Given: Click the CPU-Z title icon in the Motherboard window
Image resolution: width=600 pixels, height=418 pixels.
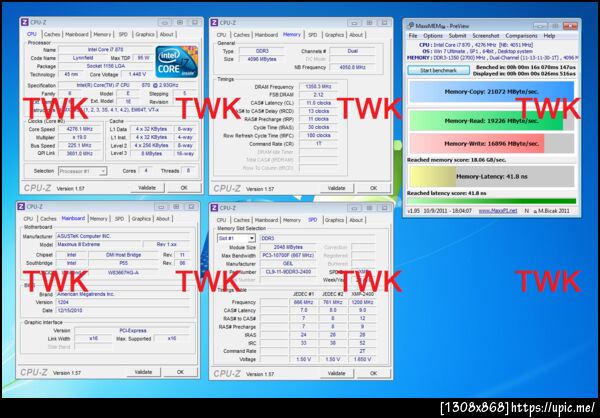Looking at the screenshot, I should (21, 207).
